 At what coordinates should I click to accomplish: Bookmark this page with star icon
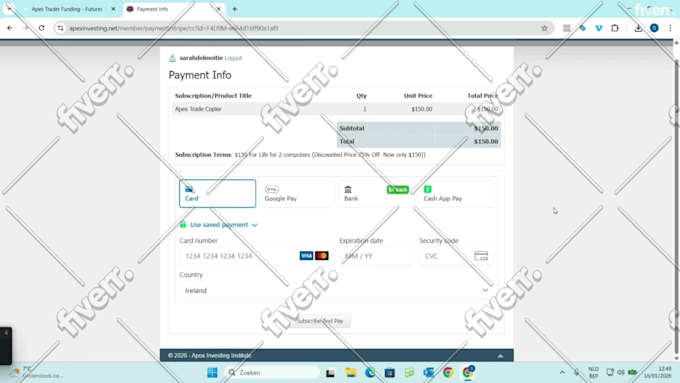click(x=544, y=28)
